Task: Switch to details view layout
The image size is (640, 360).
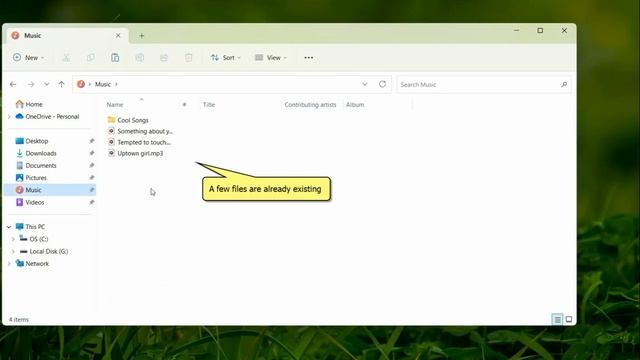Action: tap(557, 319)
